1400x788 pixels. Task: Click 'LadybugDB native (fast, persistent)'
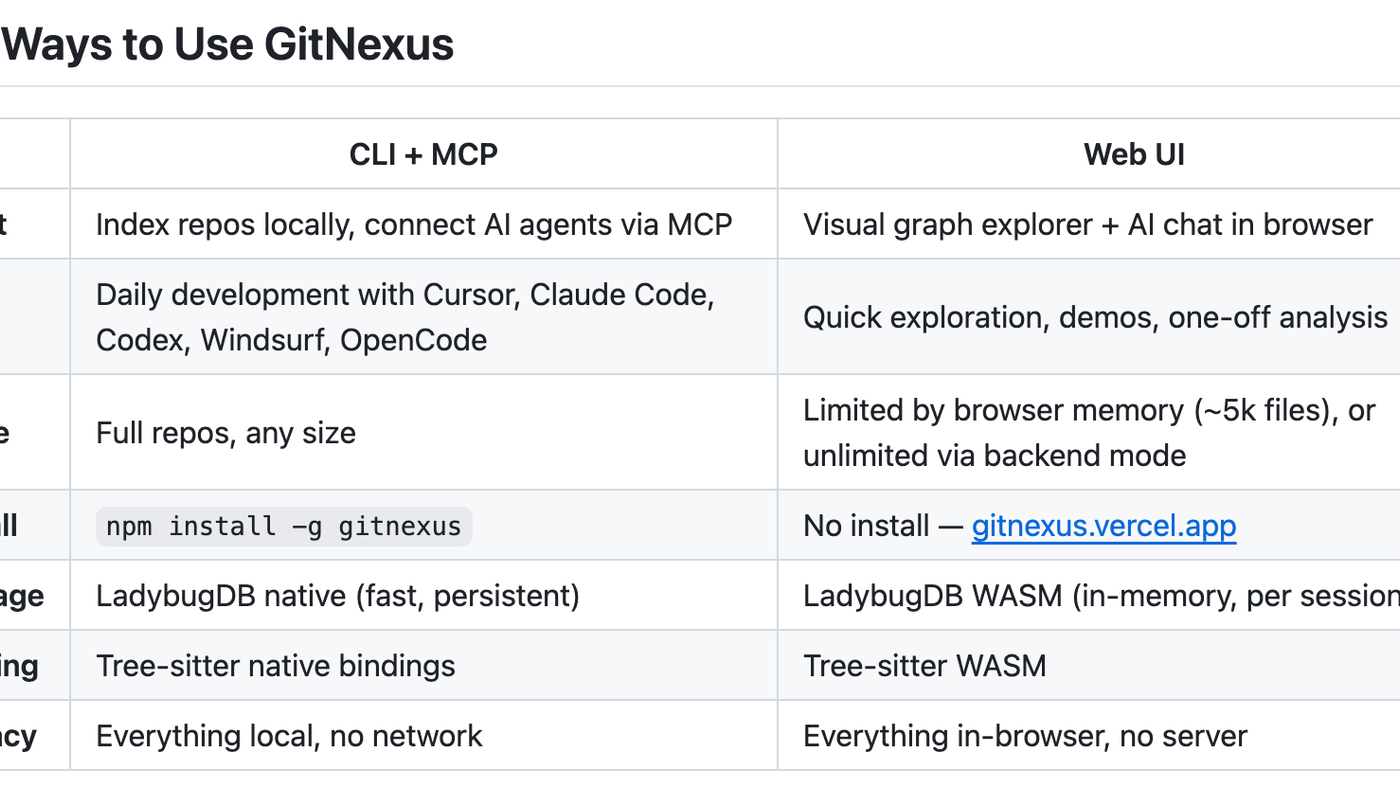(338, 596)
